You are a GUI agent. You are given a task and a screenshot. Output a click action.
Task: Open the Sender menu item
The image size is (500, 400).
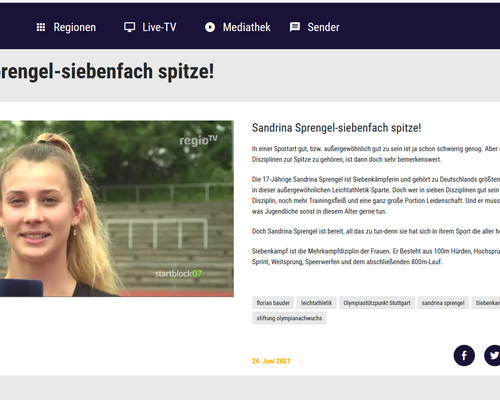click(314, 27)
